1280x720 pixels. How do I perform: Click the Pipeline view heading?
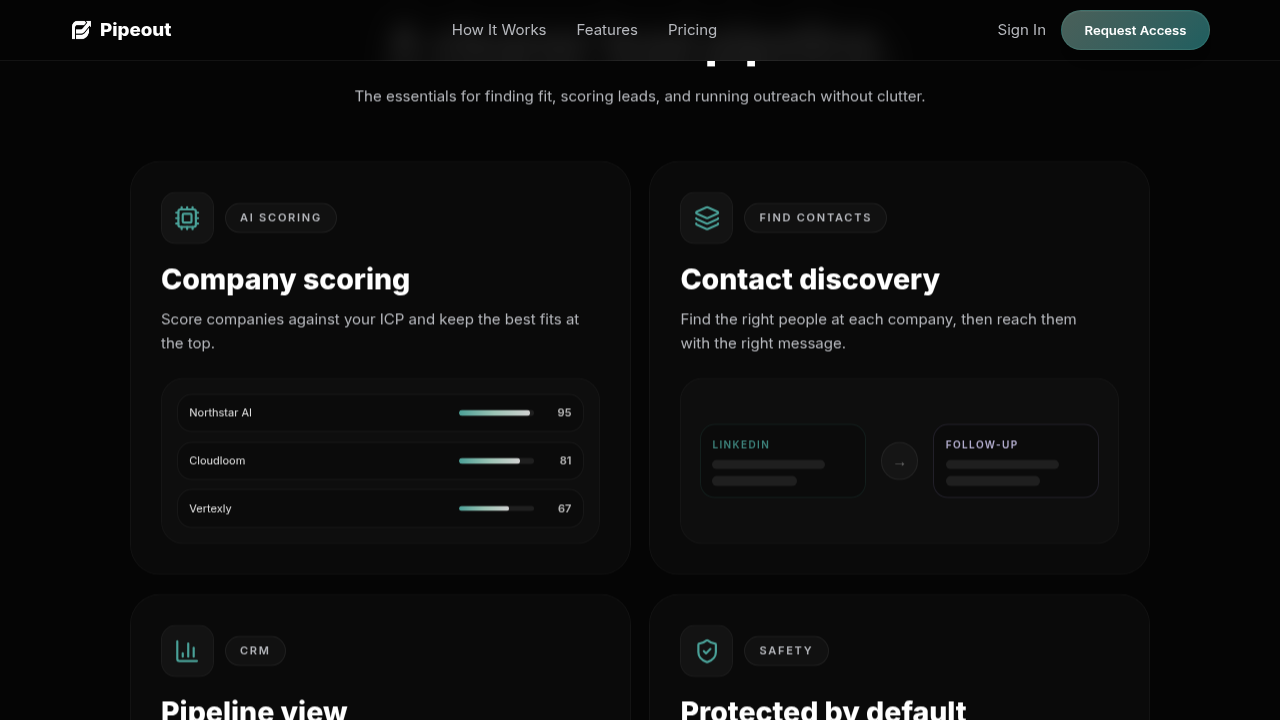[x=254, y=708]
